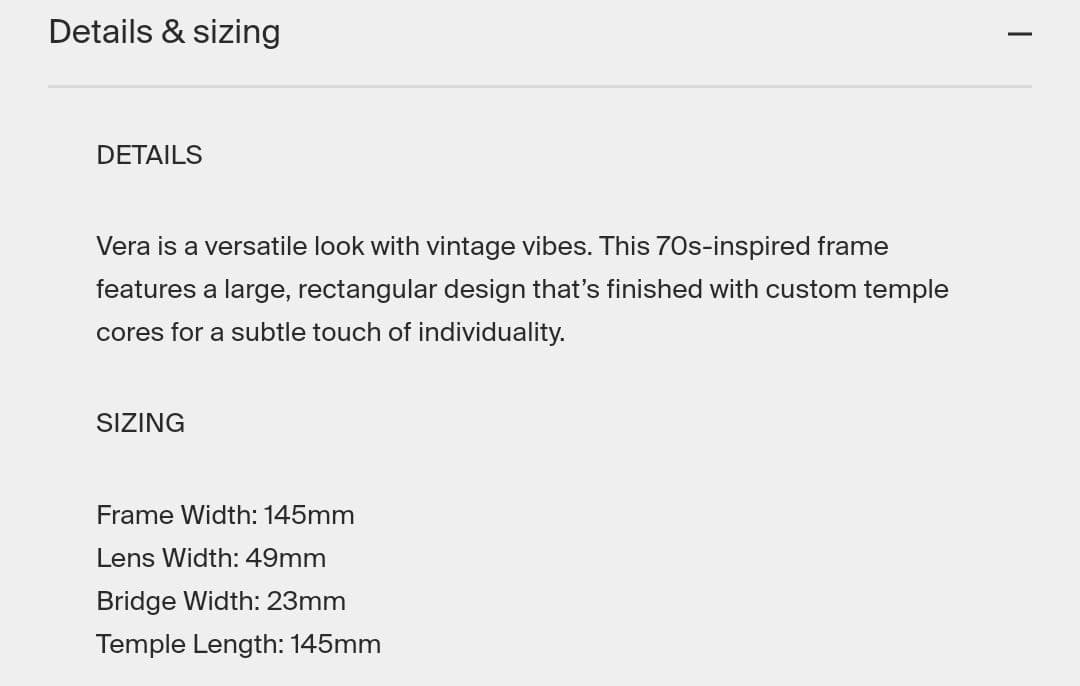Click the DETAILS subheading
Image resolution: width=1080 pixels, height=686 pixels.
(149, 155)
